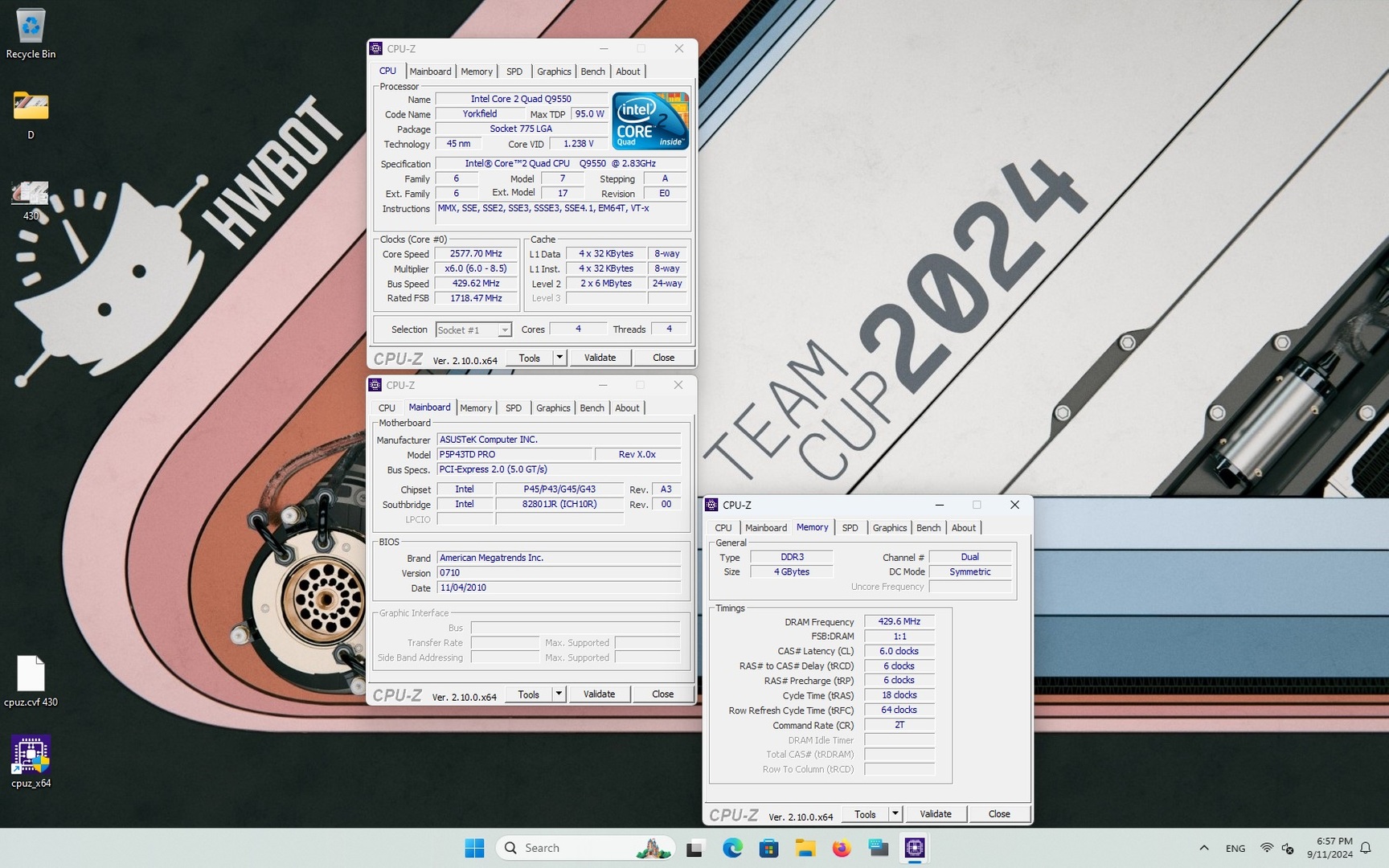Switch to the Memory tab in the CPU window
1389x868 pixels.
coord(477,72)
